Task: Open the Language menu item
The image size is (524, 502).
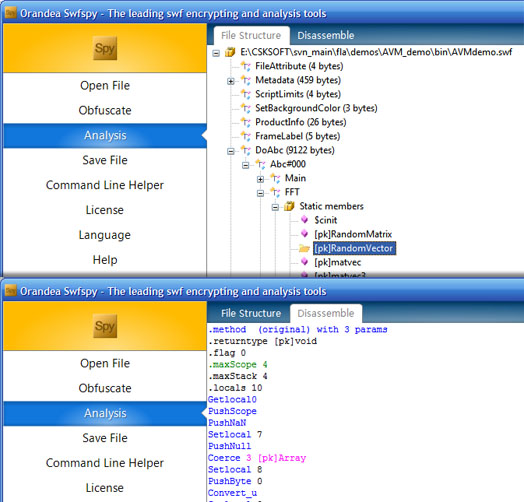Action: point(105,235)
